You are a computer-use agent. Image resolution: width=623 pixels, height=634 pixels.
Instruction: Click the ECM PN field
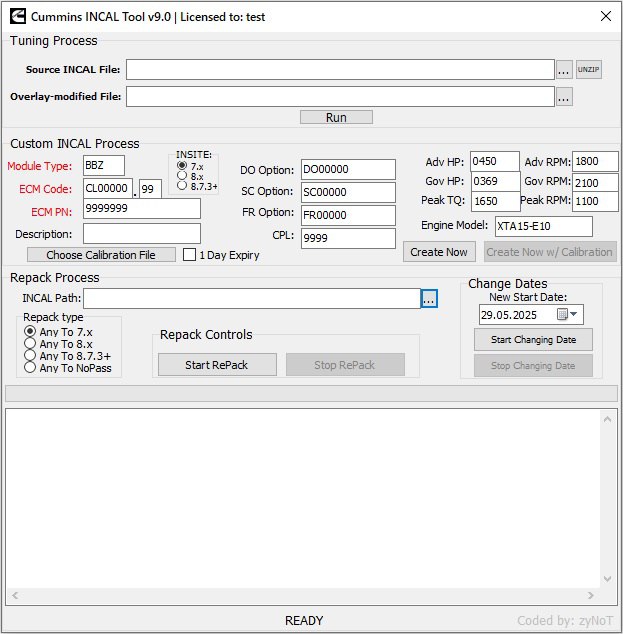142,209
